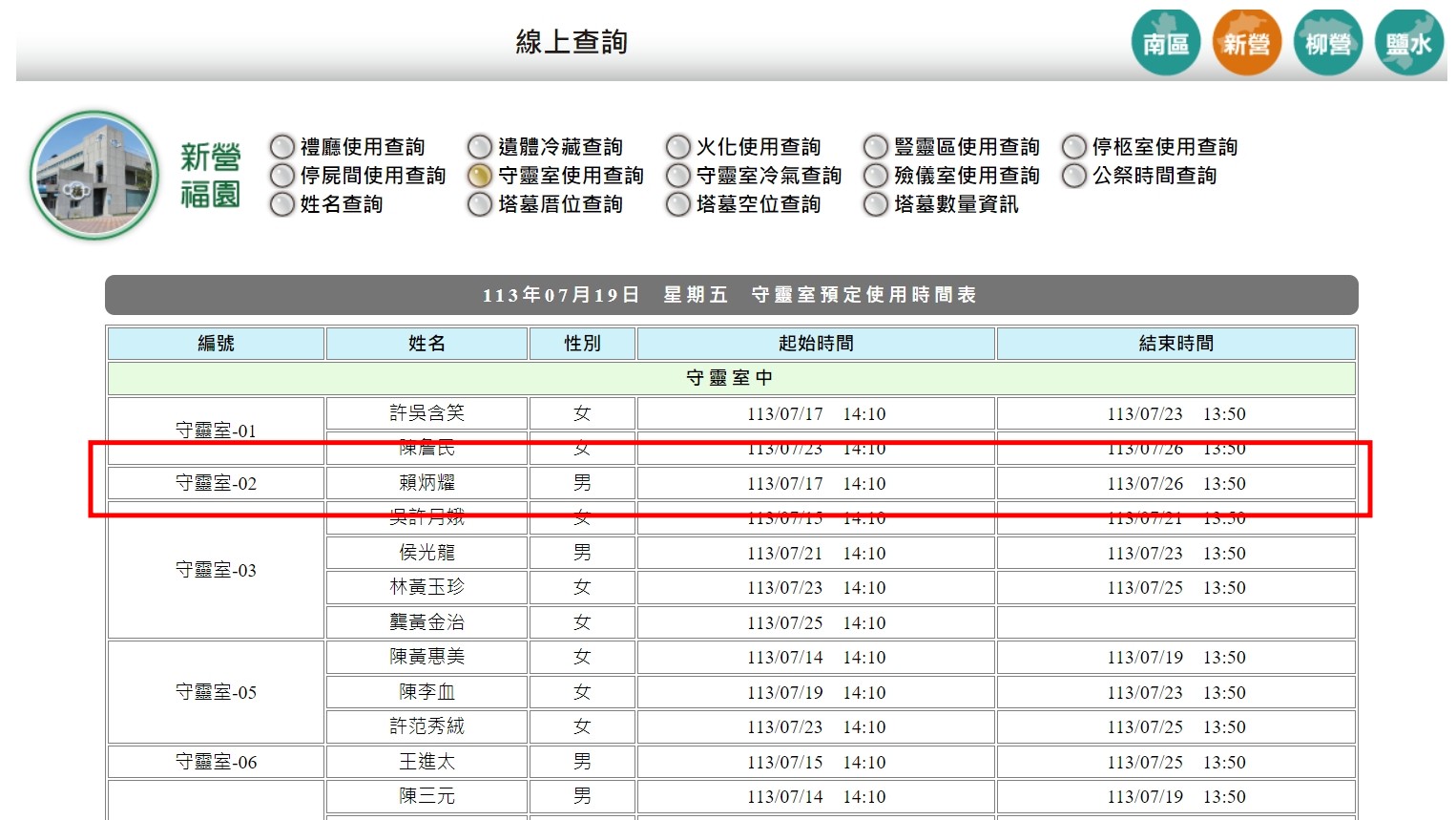Click the 新營福園 building photo logo

(94, 176)
